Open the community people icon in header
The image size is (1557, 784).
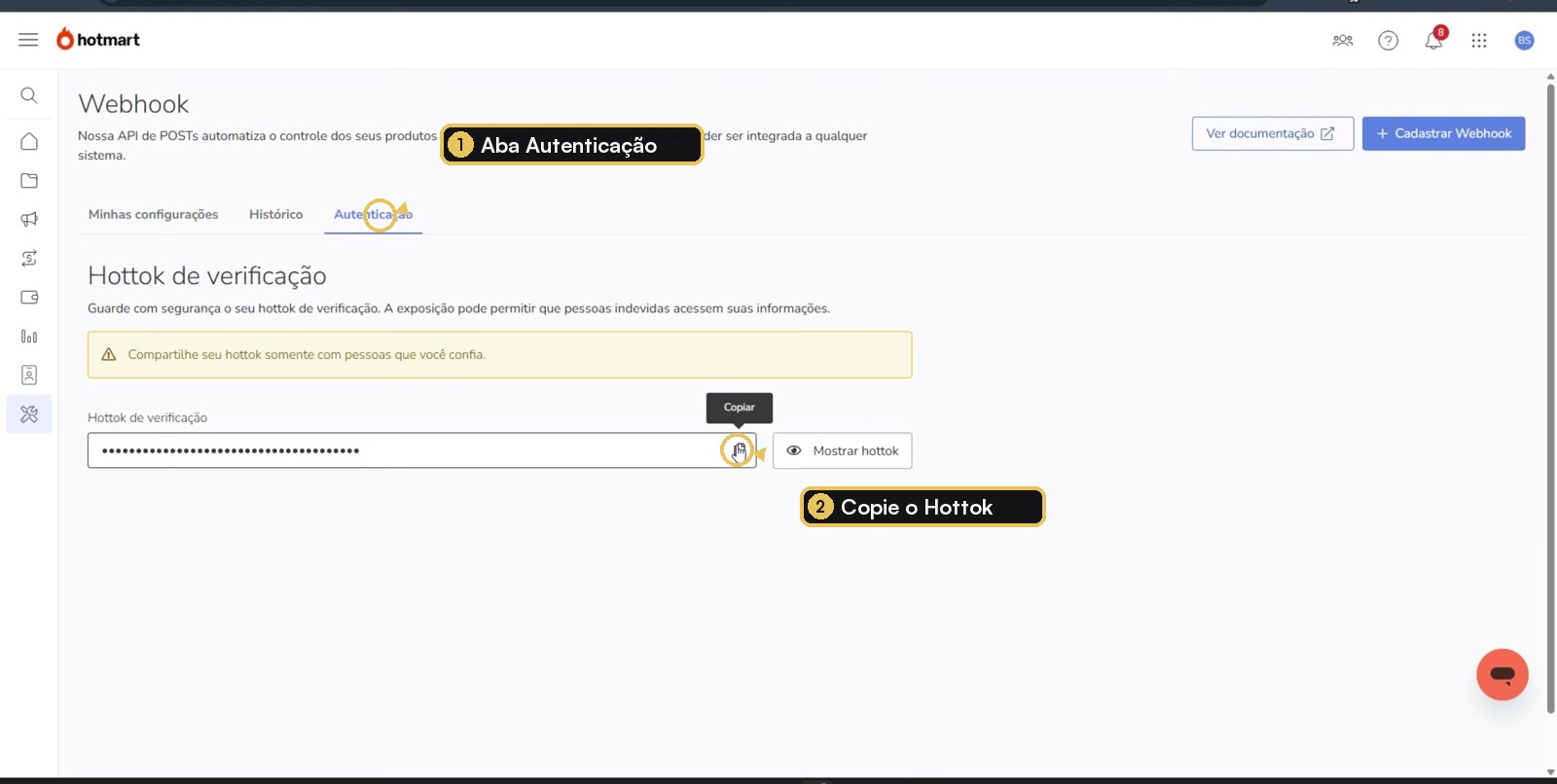click(x=1343, y=41)
